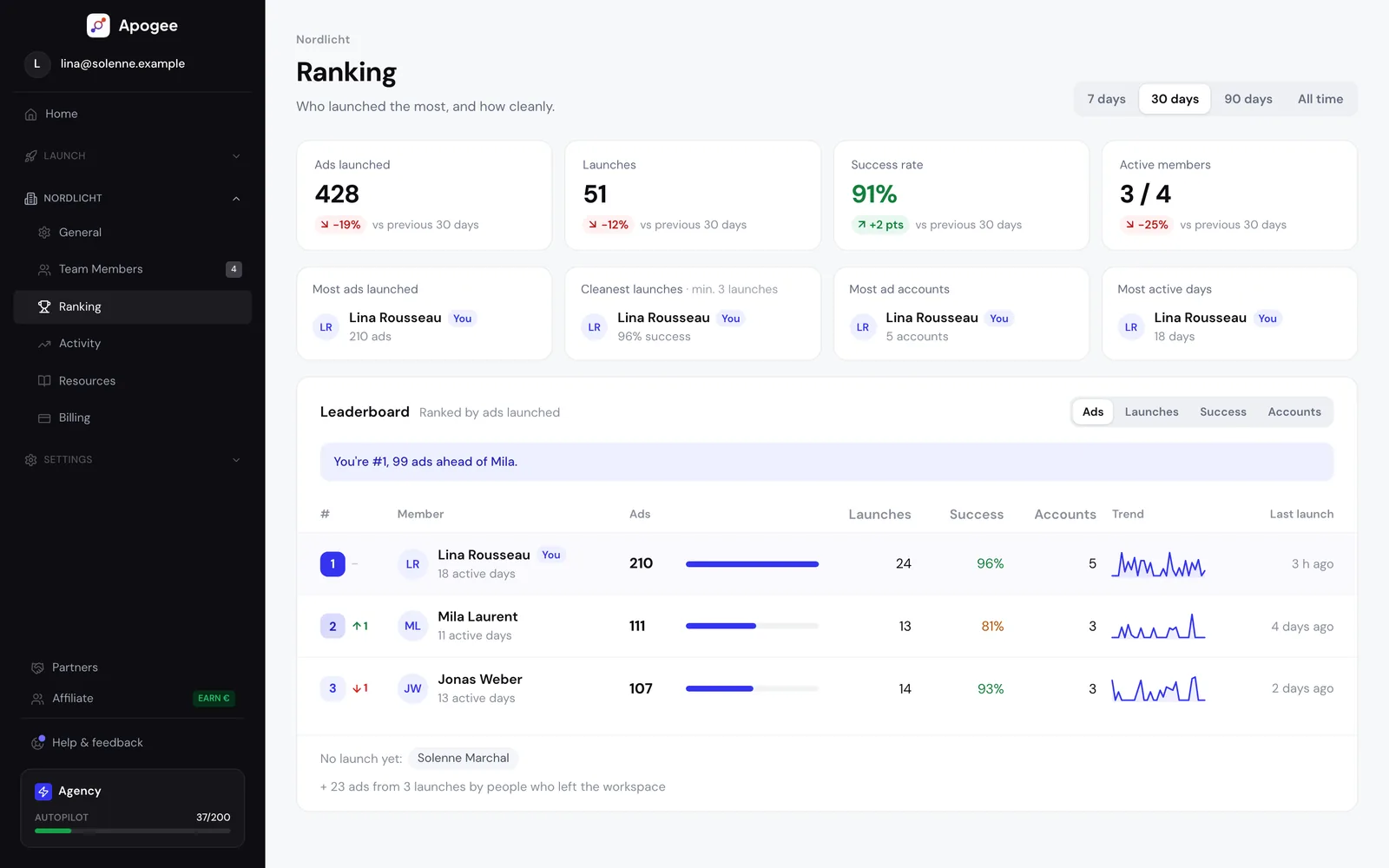Image resolution: width=1389 pixels, height=868 pixels.
Task: Open the Jonas Weber leaderboard row
Action: (x=826, y=689)
